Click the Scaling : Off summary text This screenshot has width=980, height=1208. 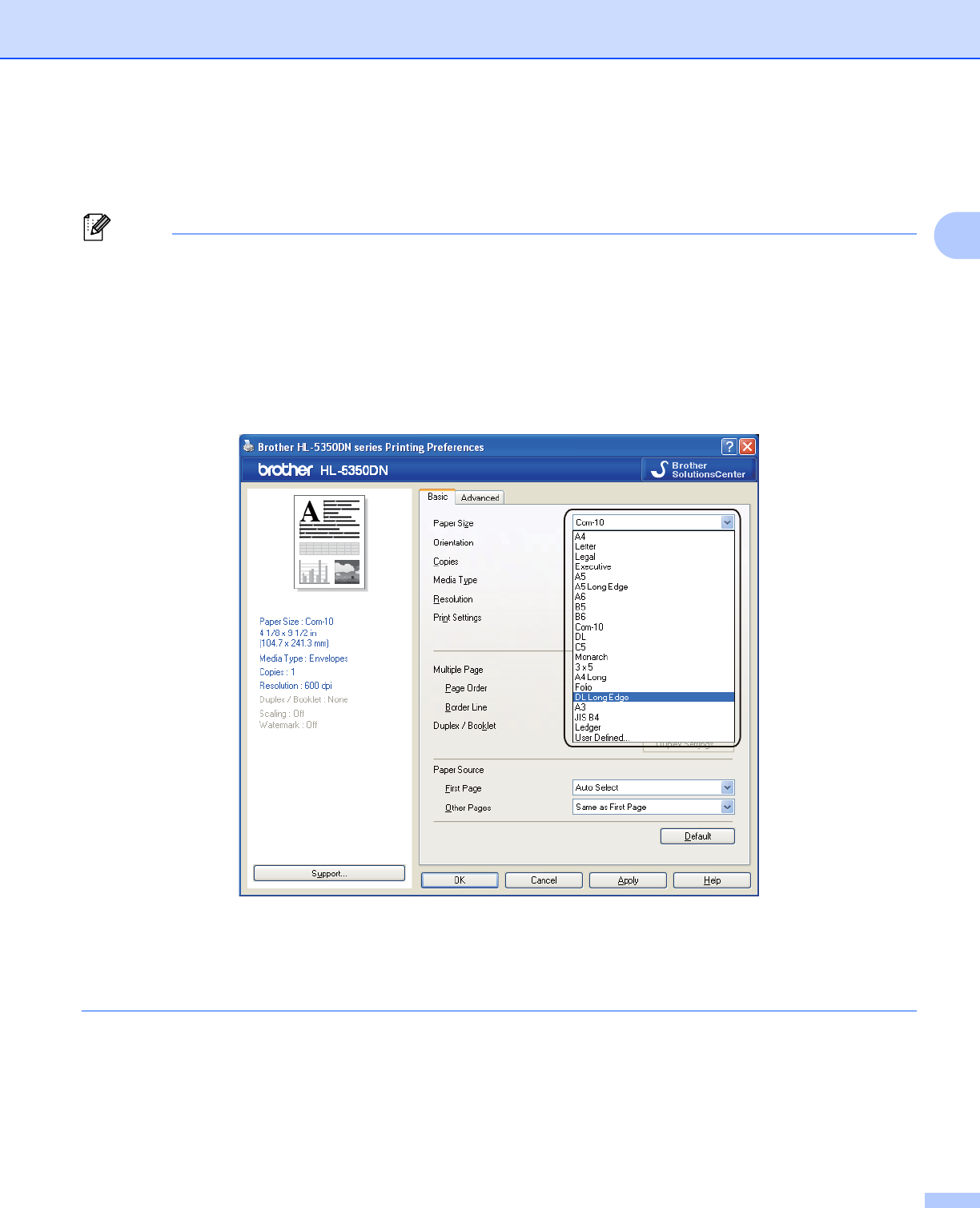point(282,714)
